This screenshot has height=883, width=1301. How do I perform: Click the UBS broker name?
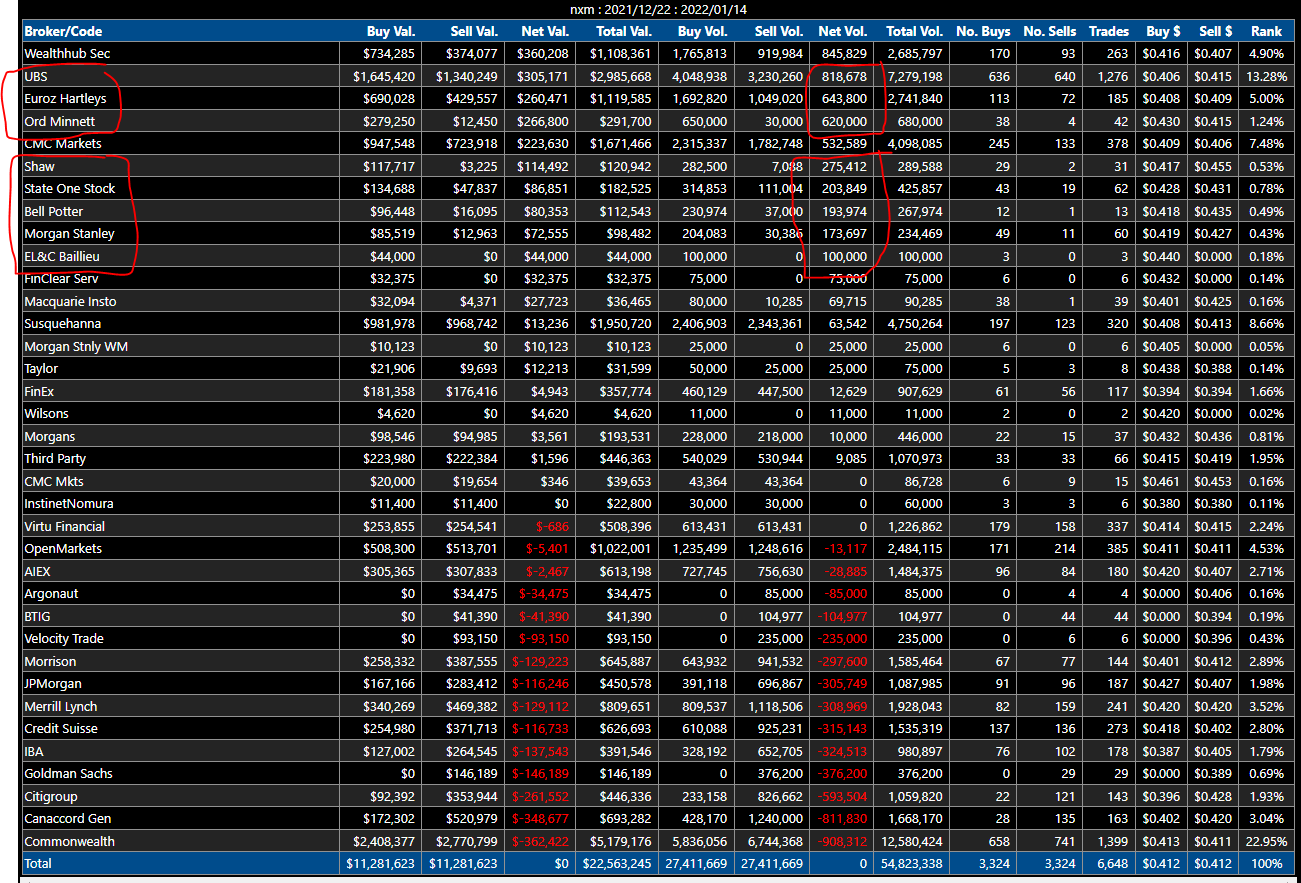point(36,76)
